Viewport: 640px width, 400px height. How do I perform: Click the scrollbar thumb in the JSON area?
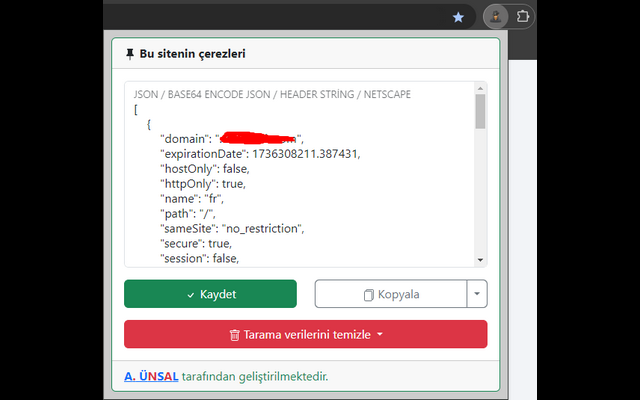click(x=480, y=111)
